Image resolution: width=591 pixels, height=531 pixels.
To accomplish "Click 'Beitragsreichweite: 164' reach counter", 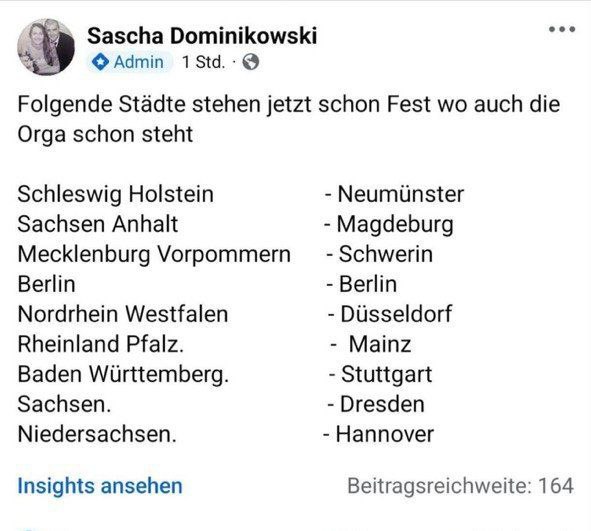I will pos(461,485).
